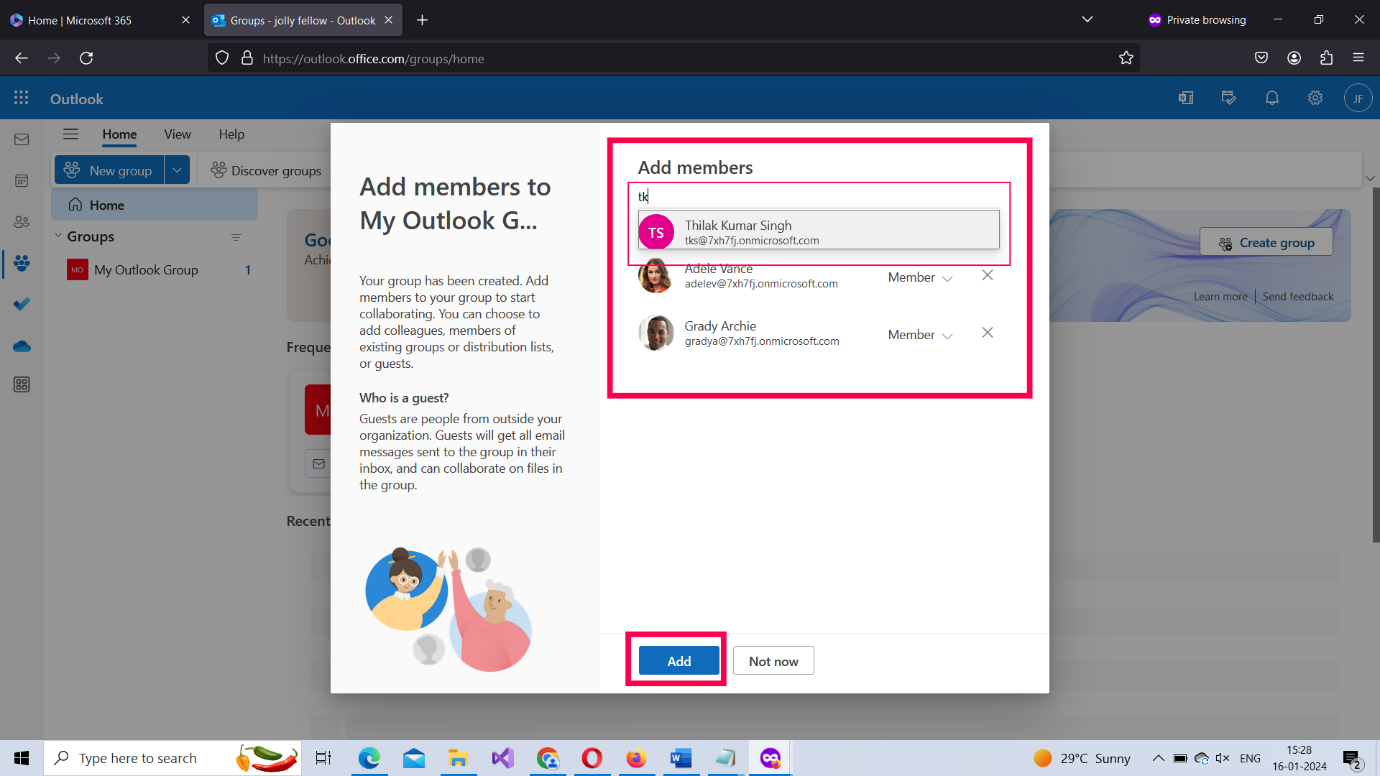Viewport: 1380px width, 776px height.
Task: Remove Grady Archie from members list
Action: [x=987, y=333]
